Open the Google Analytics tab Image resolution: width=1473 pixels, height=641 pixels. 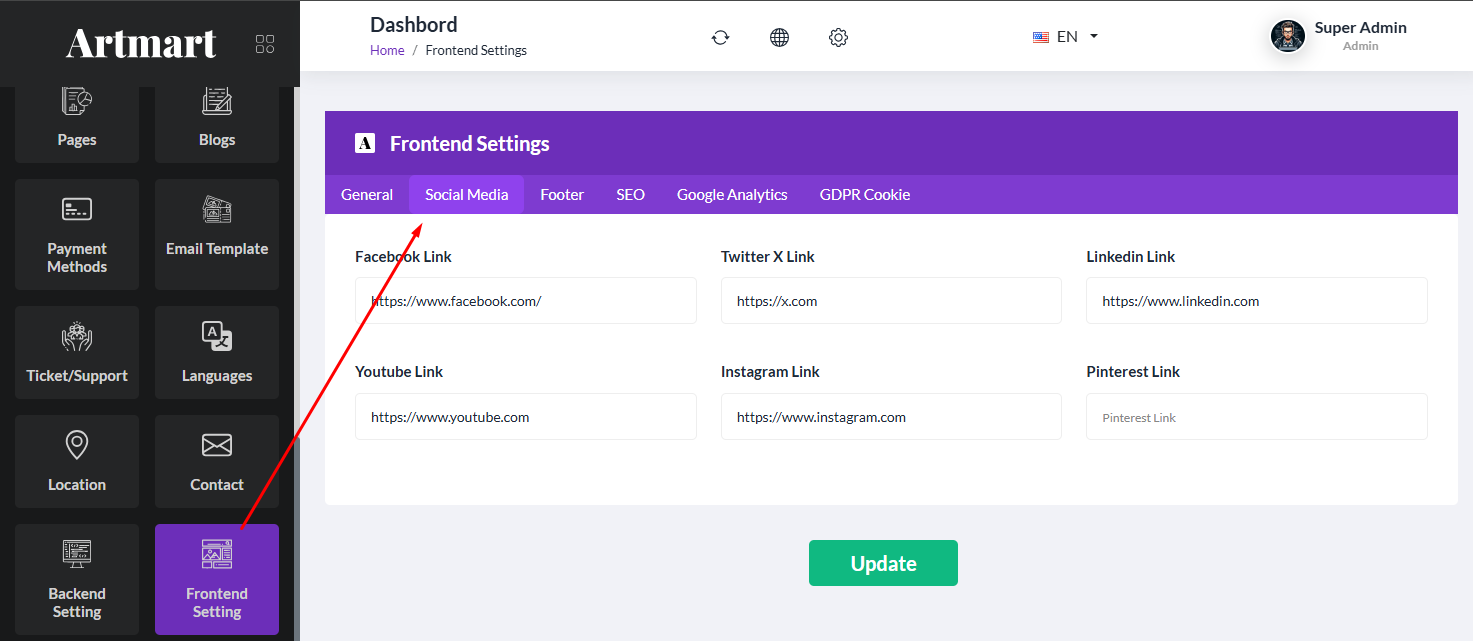(x=732, y=195)
